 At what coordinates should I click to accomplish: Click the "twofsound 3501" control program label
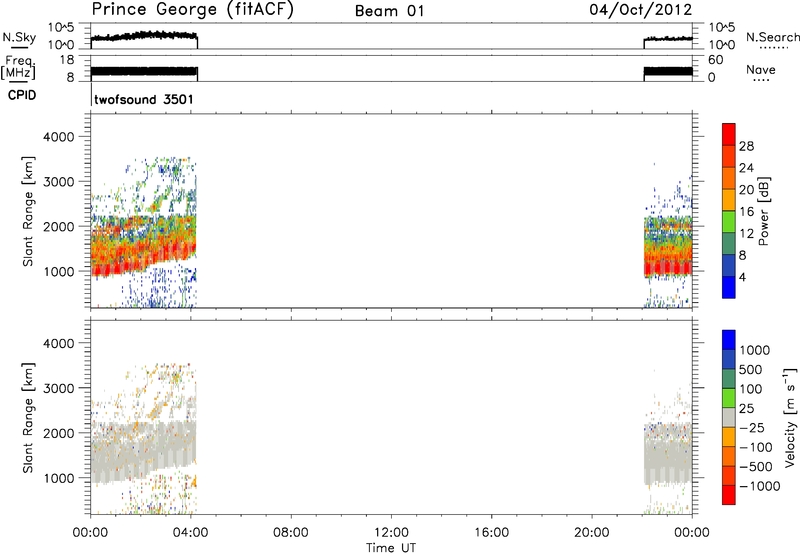(144, 99)
